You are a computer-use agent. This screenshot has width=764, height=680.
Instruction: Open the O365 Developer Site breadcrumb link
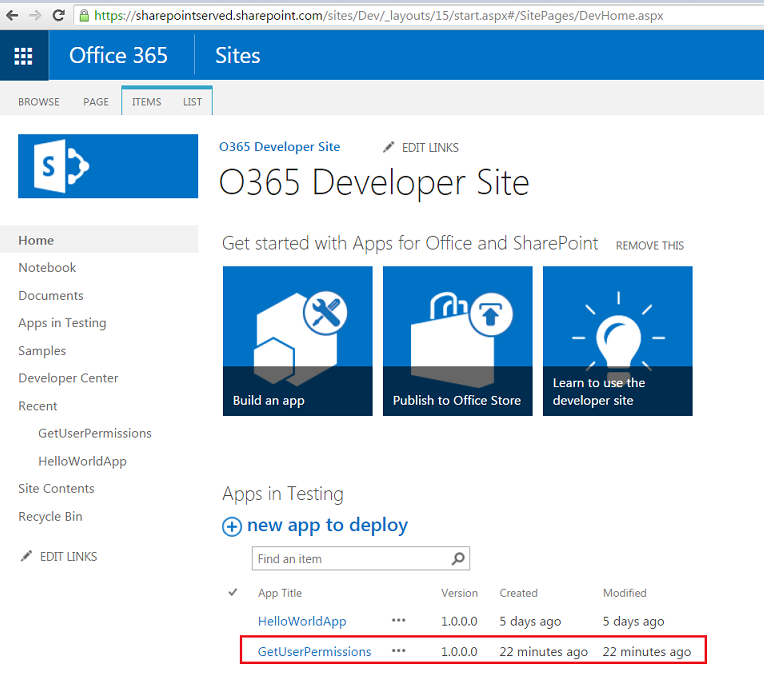(280, 147)
